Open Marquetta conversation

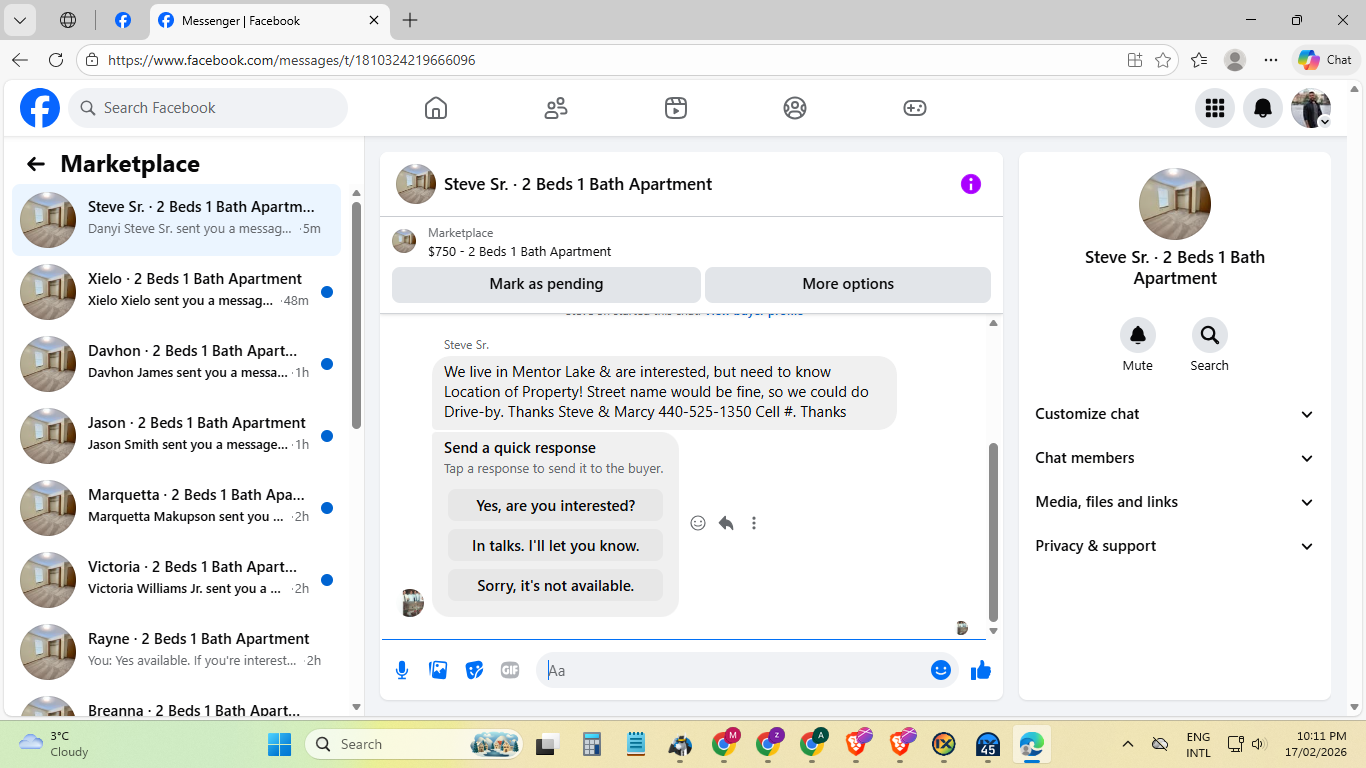coord(176,508)
